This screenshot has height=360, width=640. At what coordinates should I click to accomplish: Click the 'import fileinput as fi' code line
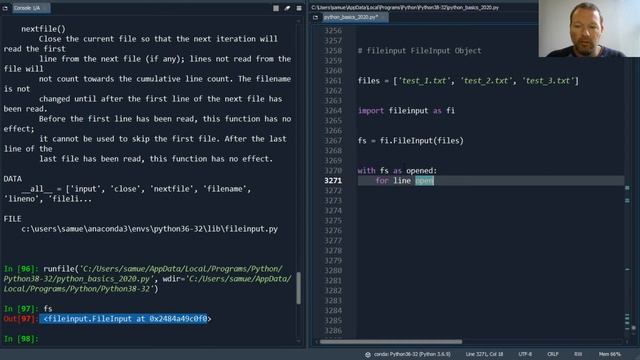pyautogui.click(x=406, y=111)
